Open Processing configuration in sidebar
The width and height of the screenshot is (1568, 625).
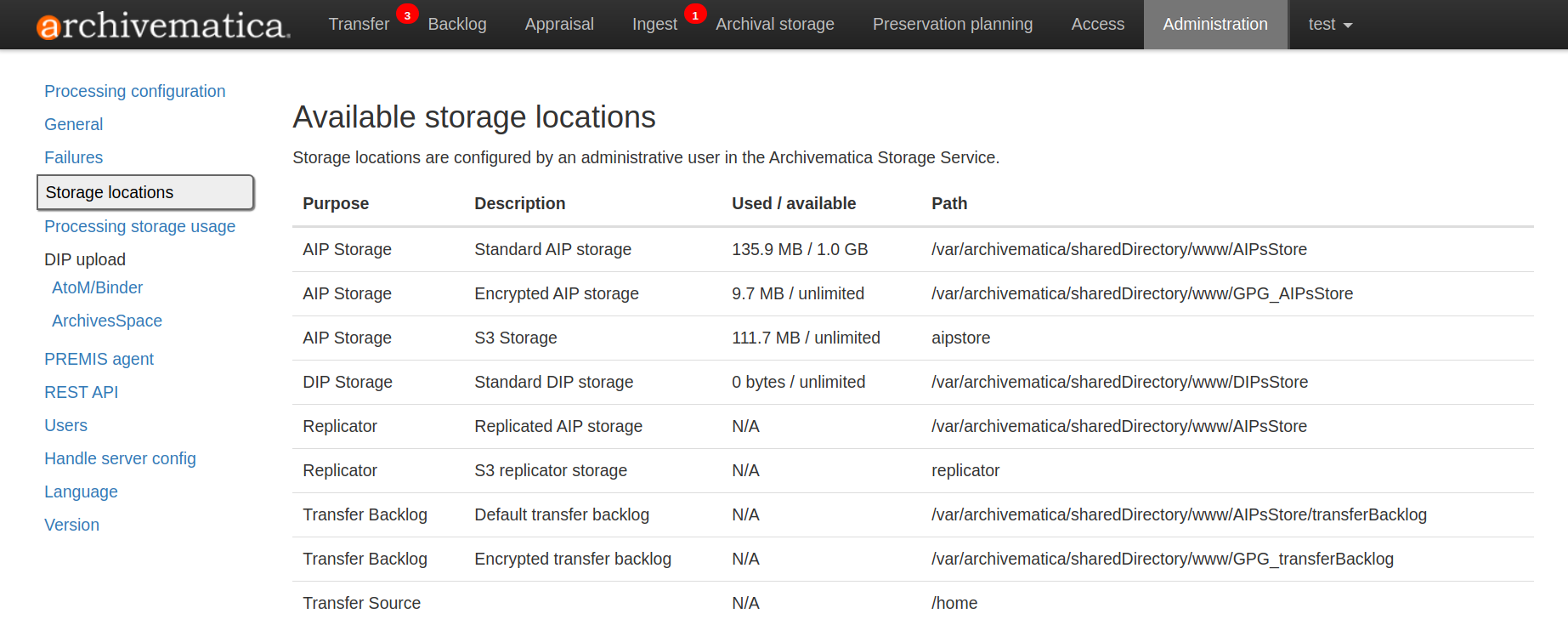134,91
